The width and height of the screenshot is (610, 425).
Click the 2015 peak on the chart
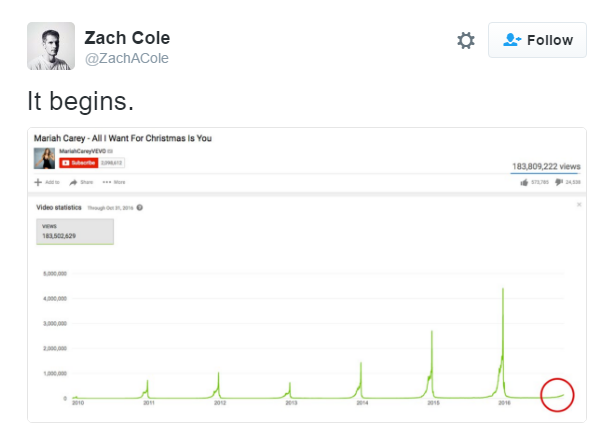coord(432,332)
